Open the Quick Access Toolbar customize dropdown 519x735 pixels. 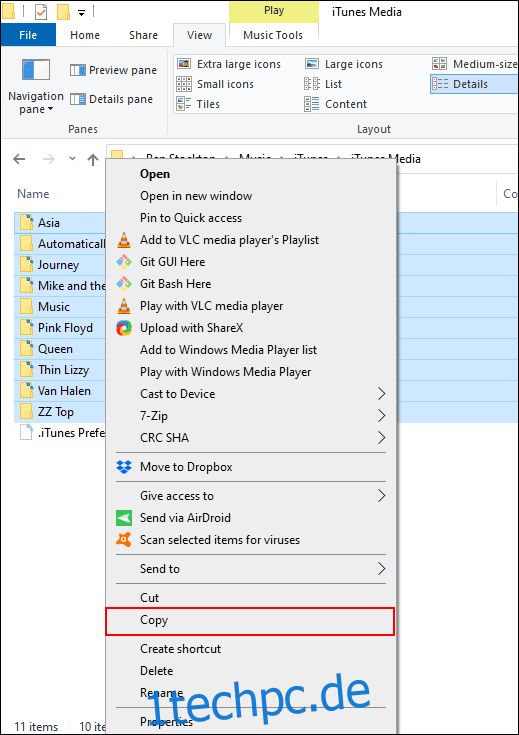[81, 13]
